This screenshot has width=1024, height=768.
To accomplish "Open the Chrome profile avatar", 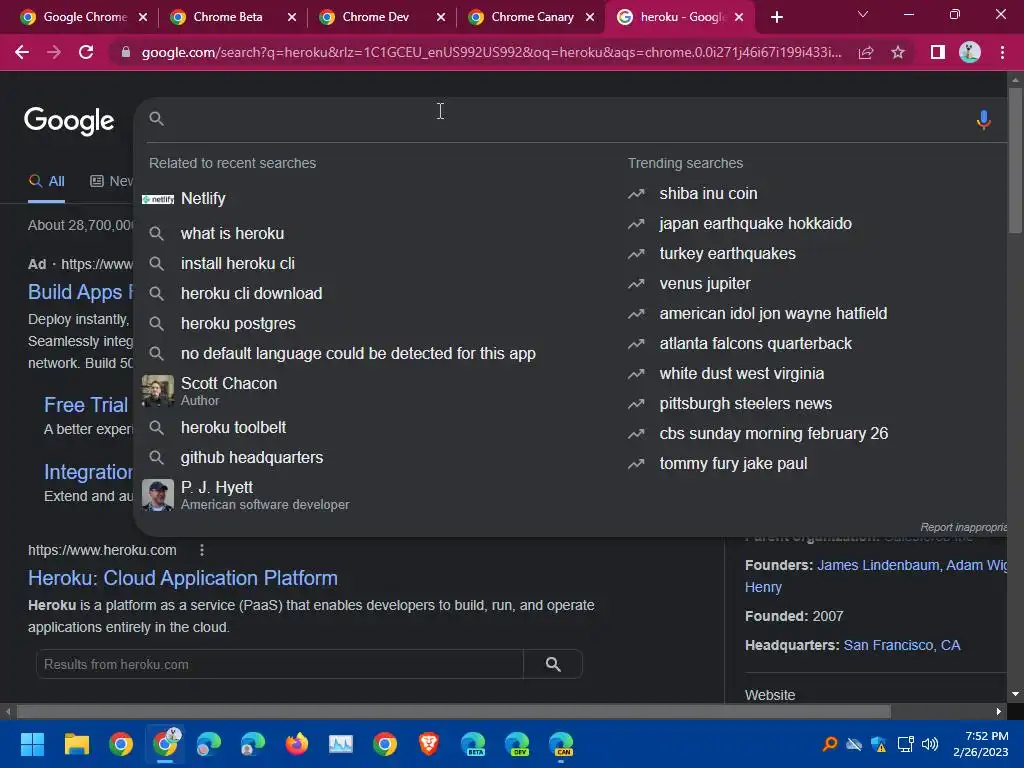I will pos(970,52).
